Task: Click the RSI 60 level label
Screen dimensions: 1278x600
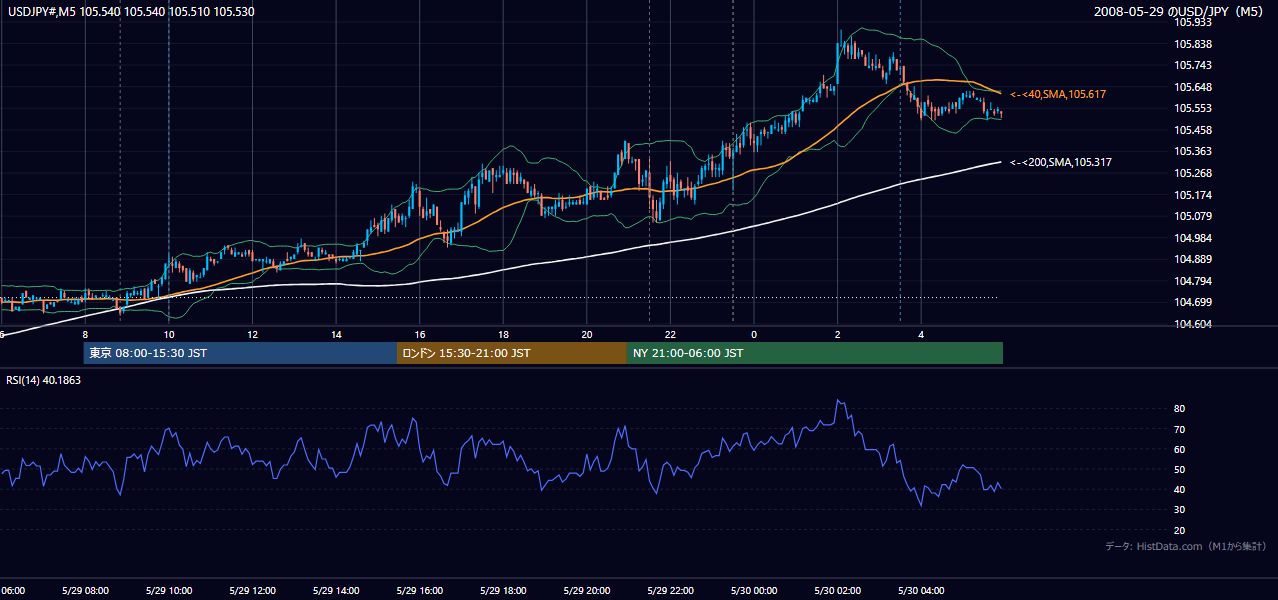Action: (x=1179, y=449)
